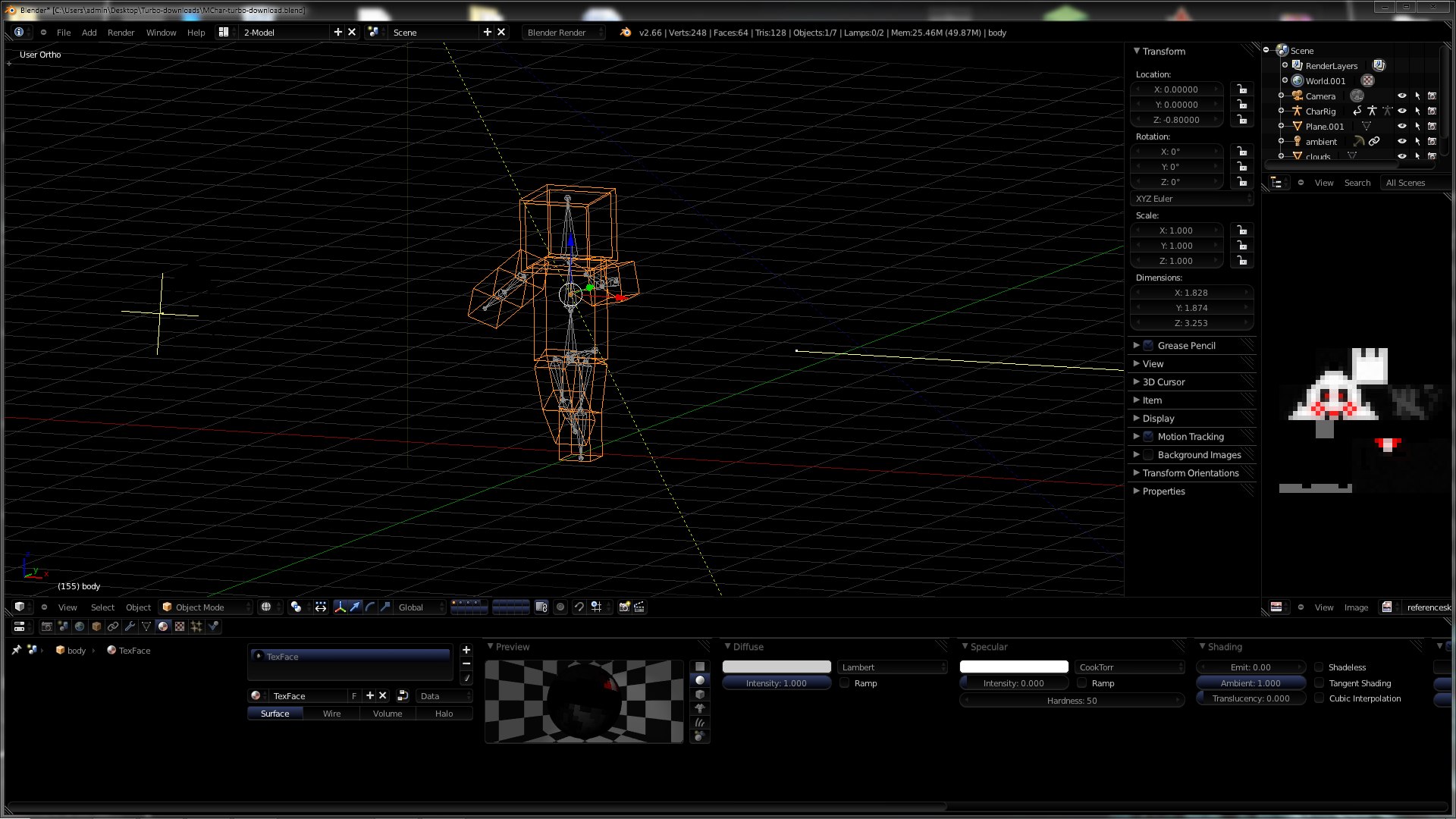This screenshot has width=1456, height=819.
Task: Click the diffuse color swatch
Action: click(x=777, y=667)
